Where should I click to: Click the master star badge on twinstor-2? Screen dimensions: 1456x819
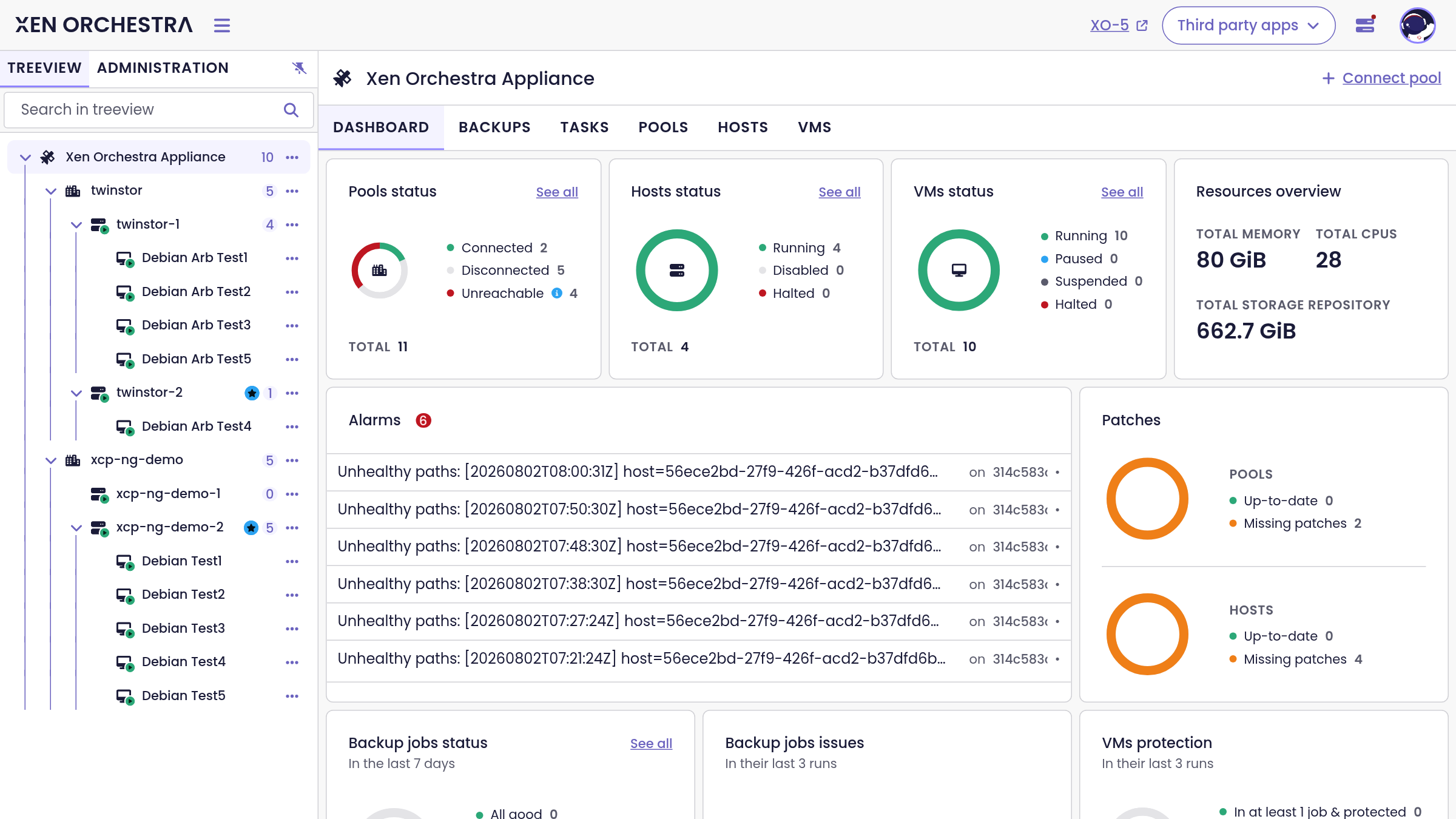252,393
